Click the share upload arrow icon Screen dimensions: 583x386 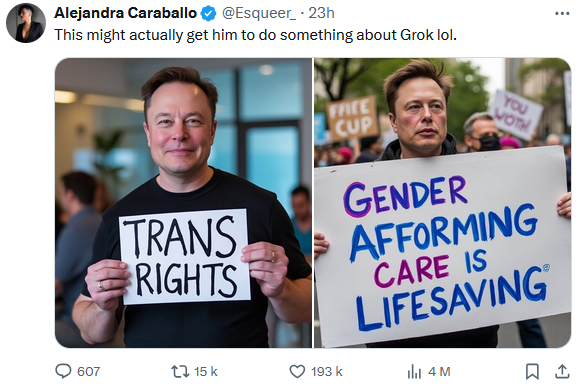coord(562,371)
